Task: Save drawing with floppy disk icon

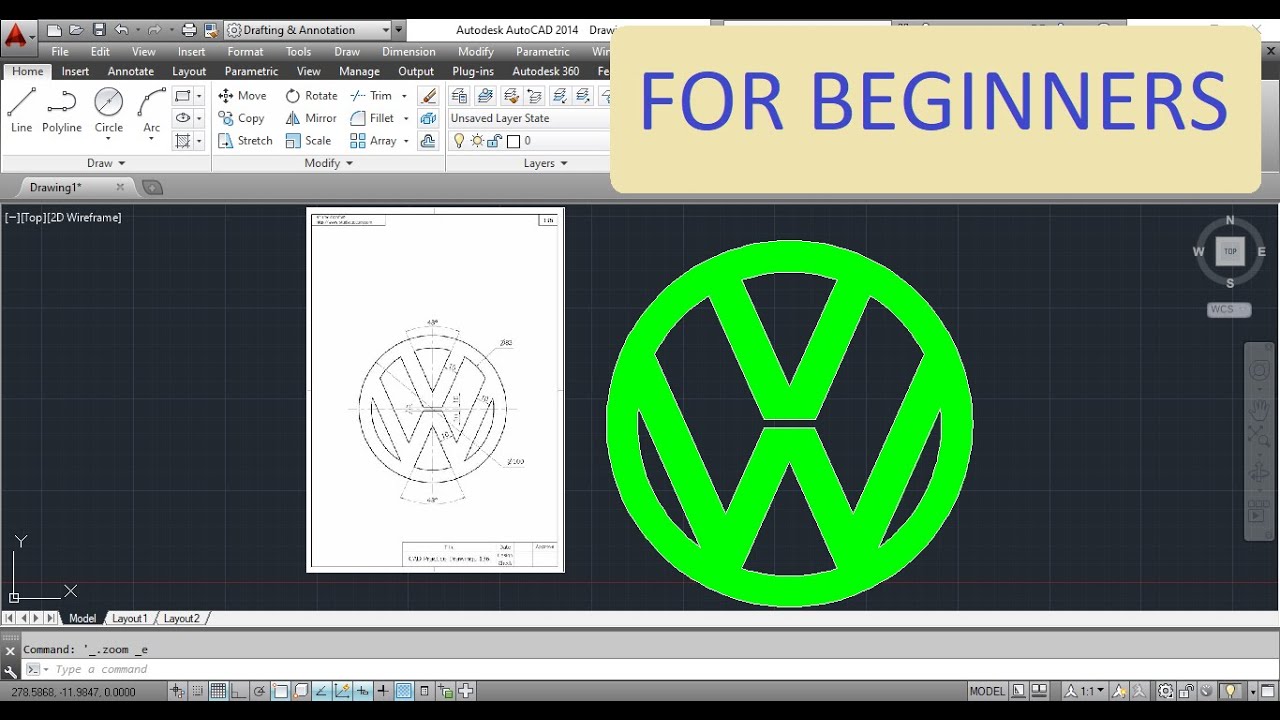Action: coord(98,30)
